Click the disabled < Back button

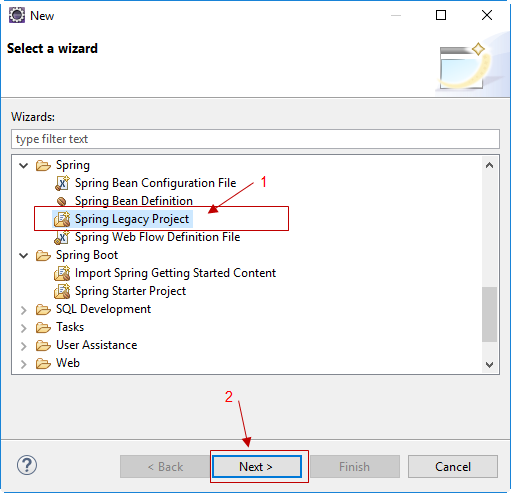click(165, 467)
